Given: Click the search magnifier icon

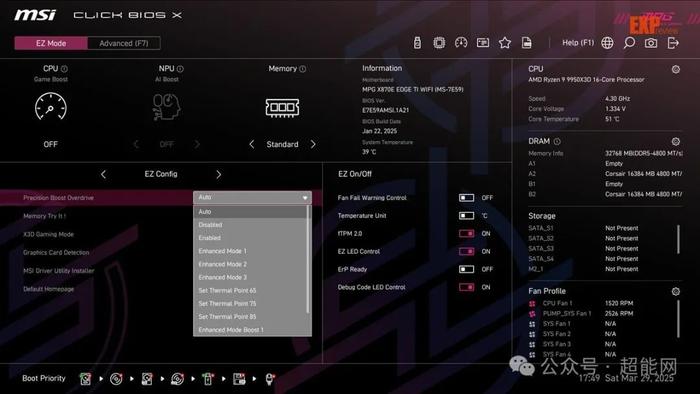Looking at the screenshot, I should (629, 43).
